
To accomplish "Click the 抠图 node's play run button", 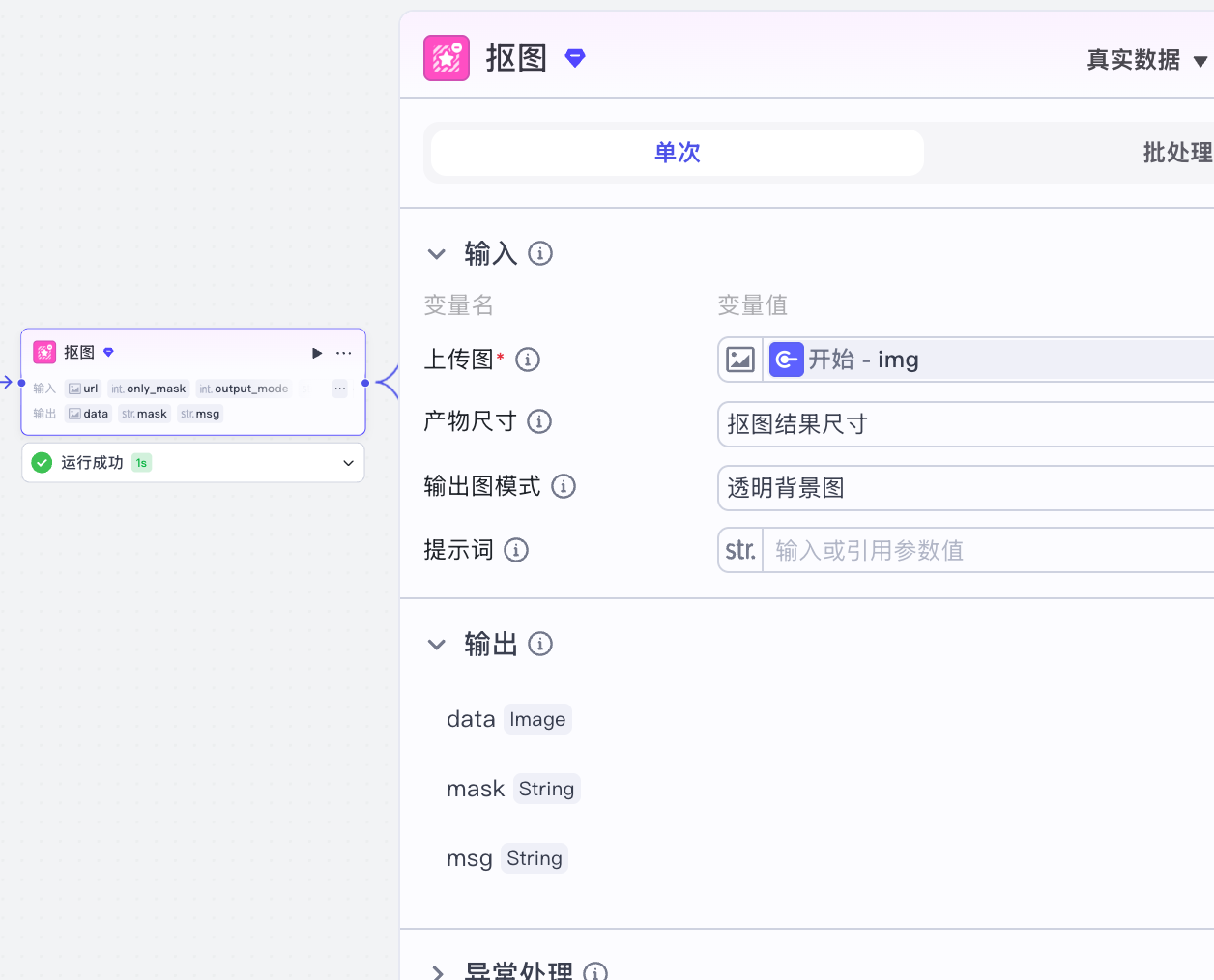I will (316, 353).
